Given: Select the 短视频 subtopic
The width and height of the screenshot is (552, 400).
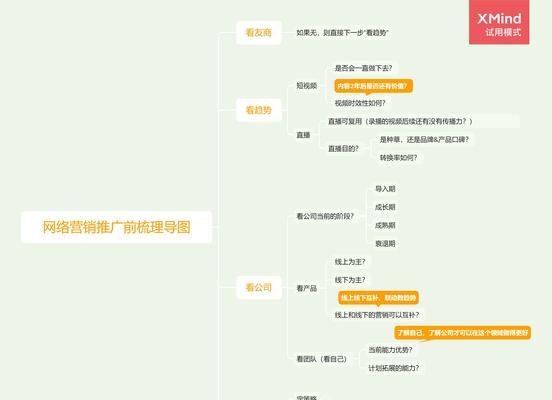Looking at the screenshot, I should click(x=307, y=86).
